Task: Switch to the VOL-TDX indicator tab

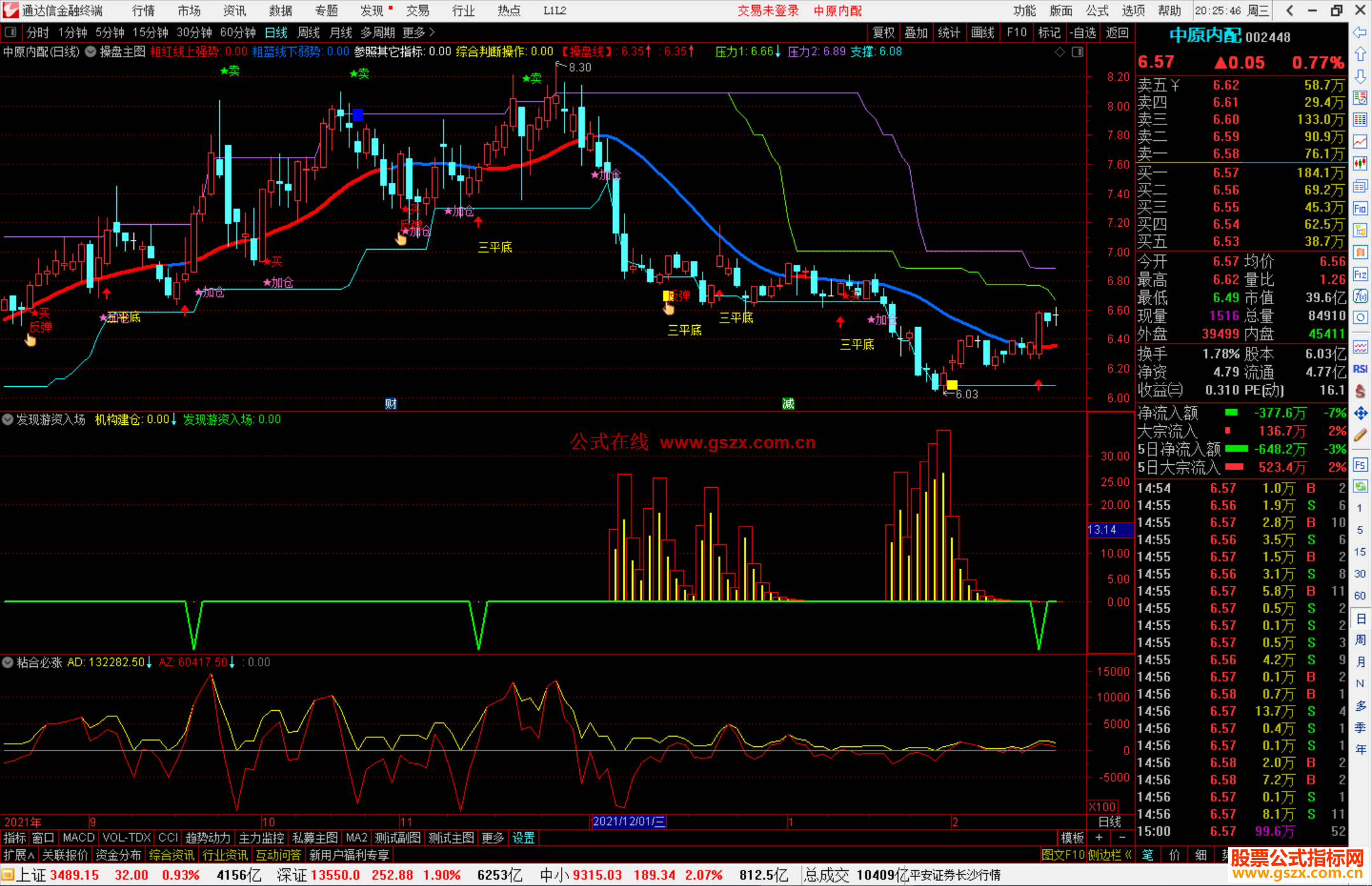Action: [x=126, y=838]
